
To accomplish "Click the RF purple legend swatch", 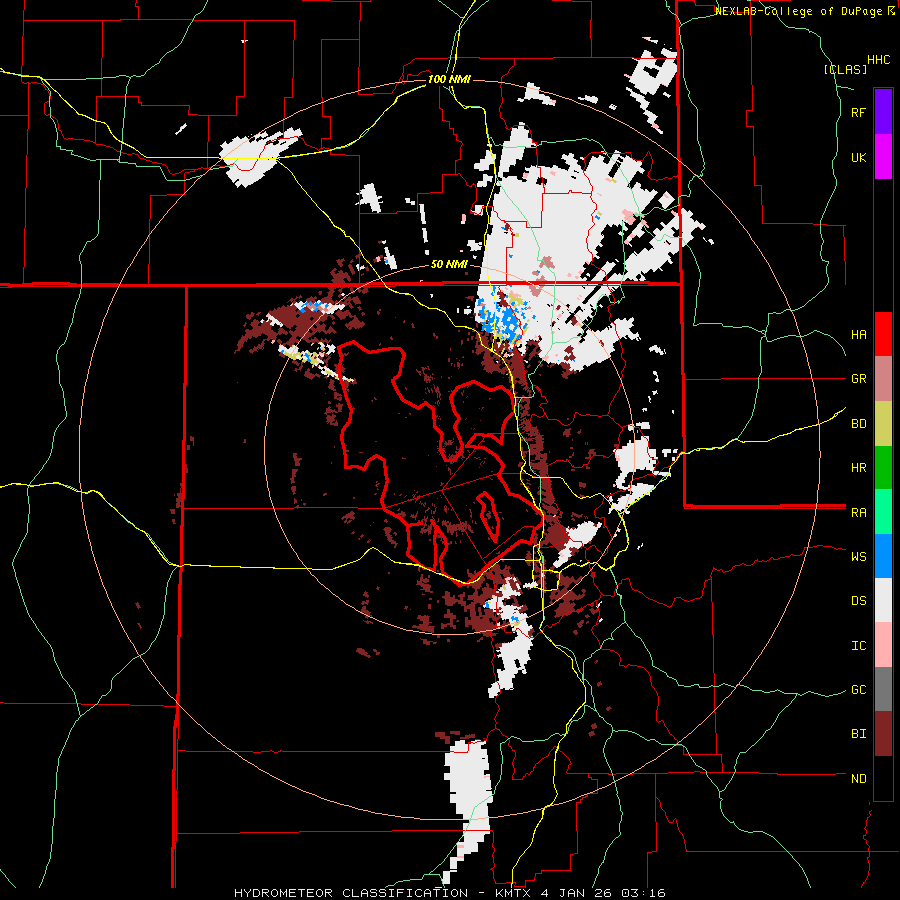I will click(883, 112).
